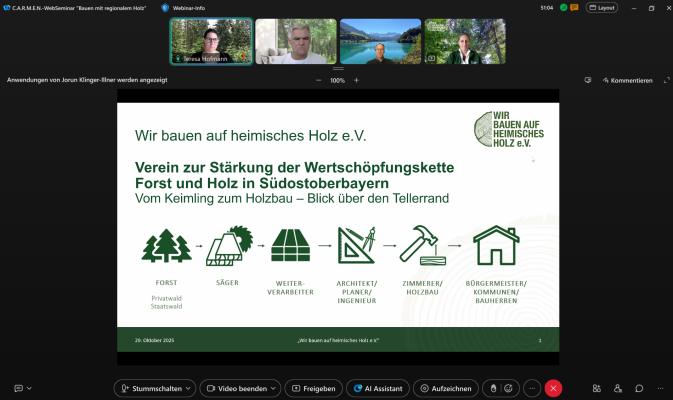Open the apps panel icon

[x=597, y=388]
